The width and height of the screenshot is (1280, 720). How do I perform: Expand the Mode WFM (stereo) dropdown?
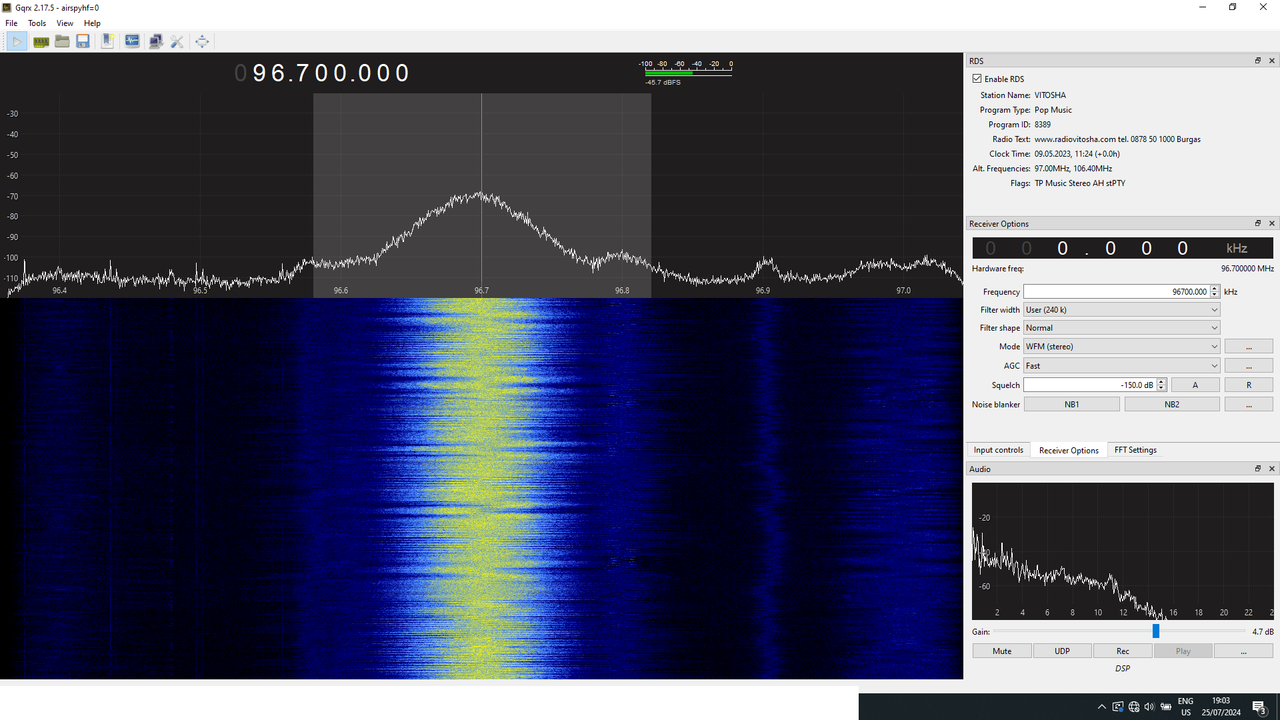[x=1121, y=346]
